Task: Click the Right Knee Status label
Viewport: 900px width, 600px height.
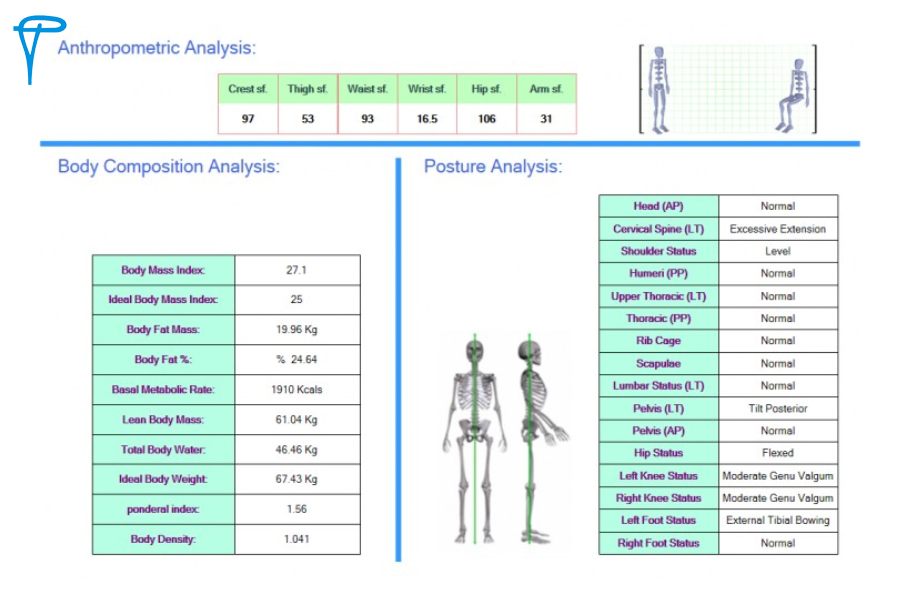Action: pos(658,498)
